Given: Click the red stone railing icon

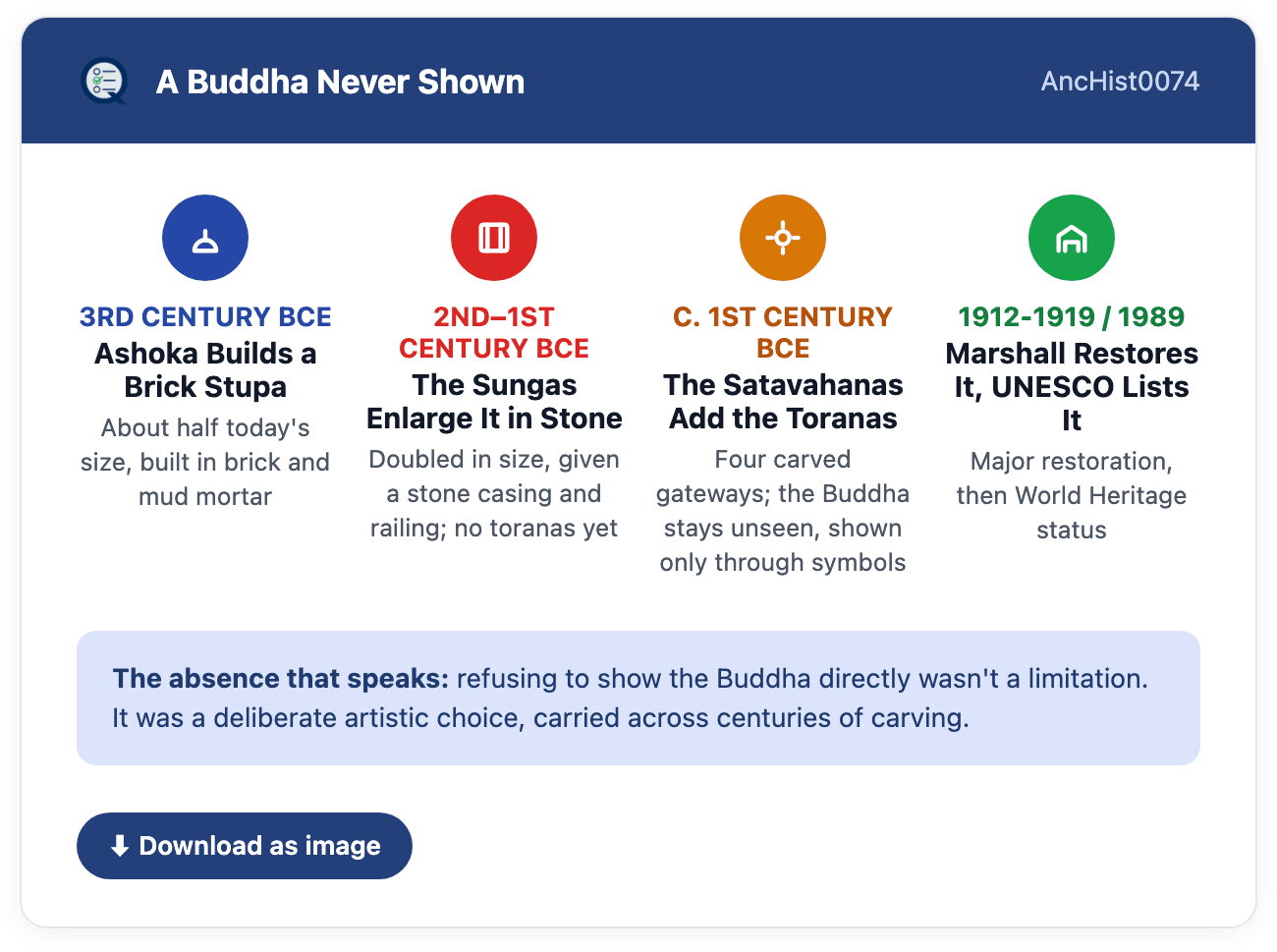Looking at the screenshot, I should [494, 238].
